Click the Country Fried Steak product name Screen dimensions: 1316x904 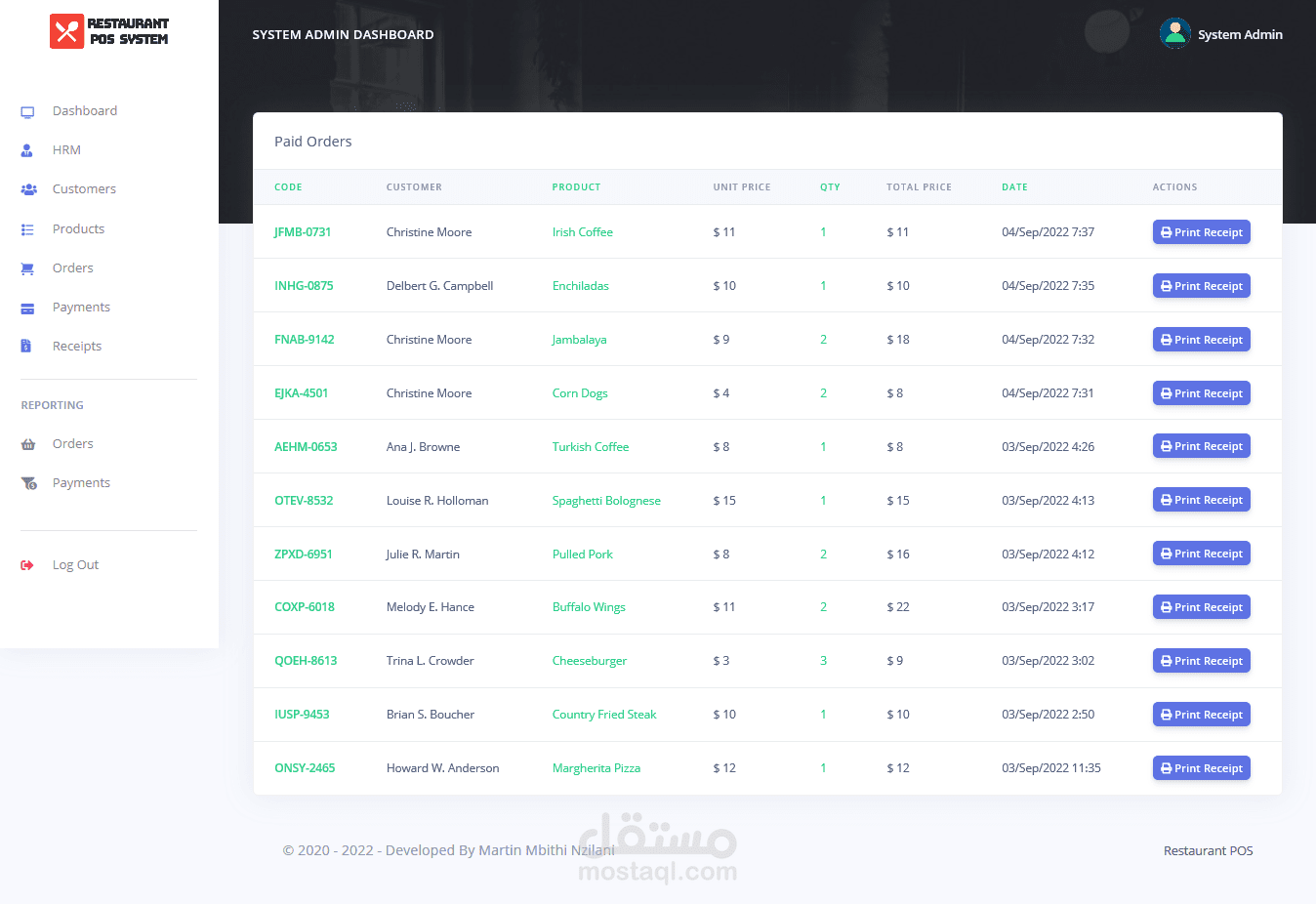604,715
